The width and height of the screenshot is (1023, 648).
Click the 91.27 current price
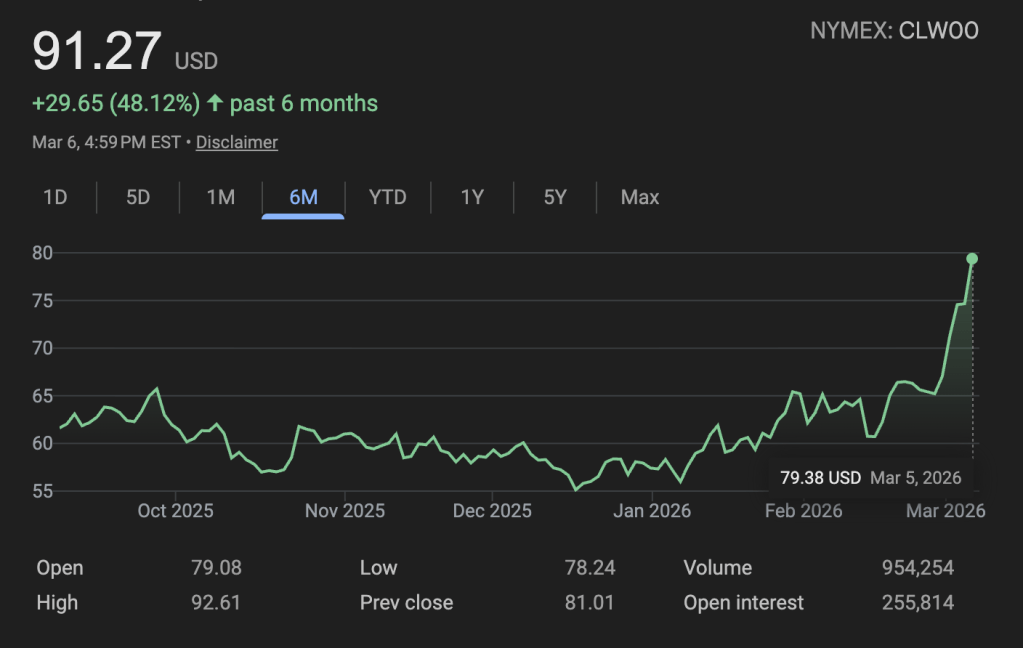point(97,52)
